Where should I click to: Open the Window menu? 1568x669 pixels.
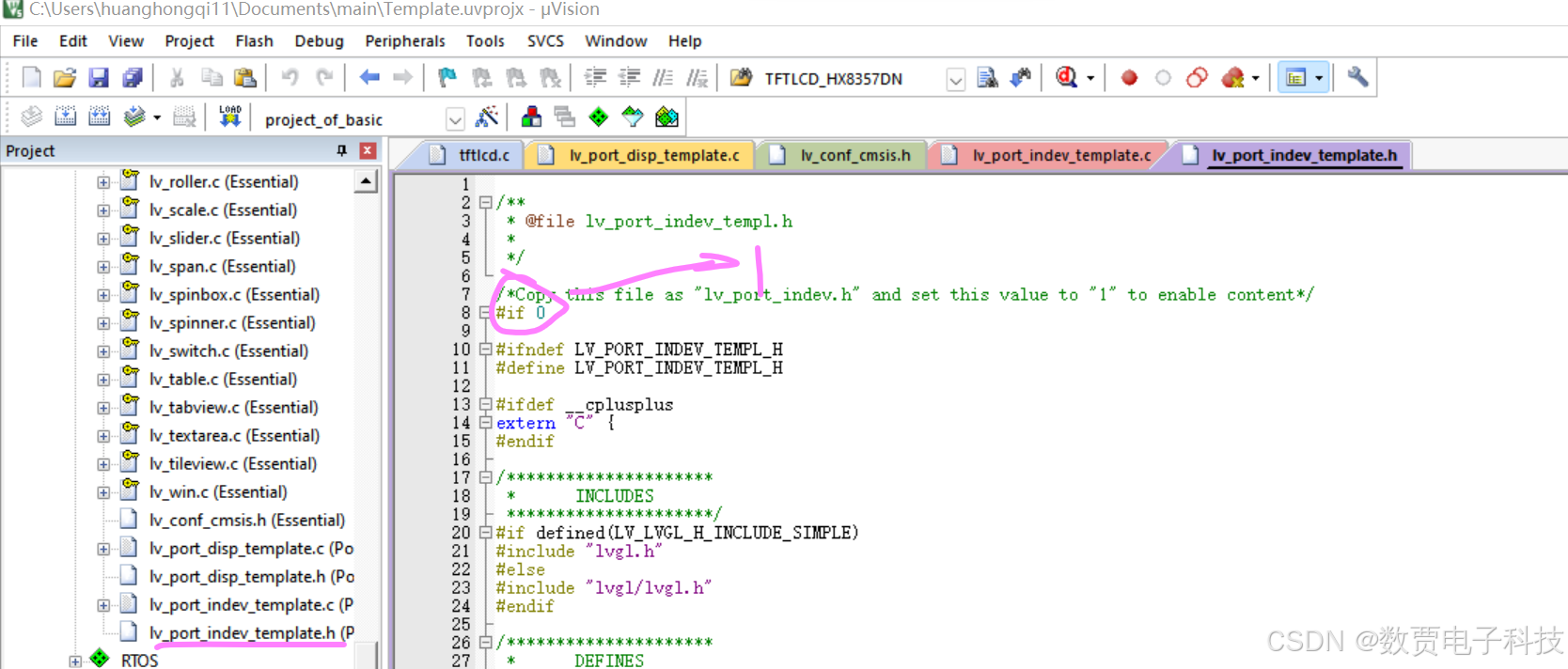click(616, 41)
